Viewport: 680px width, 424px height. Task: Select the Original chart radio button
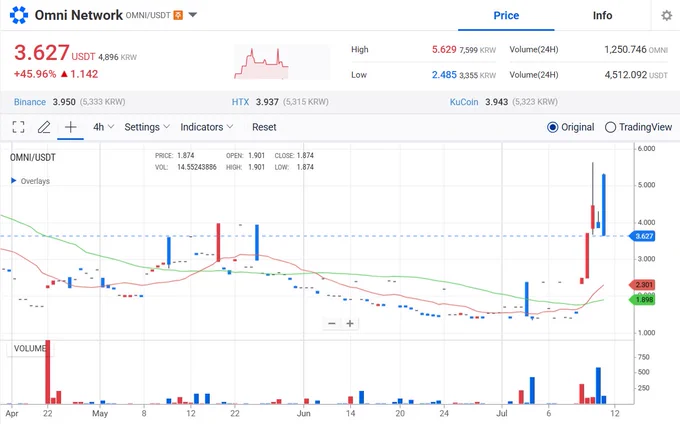coord(552,127)
